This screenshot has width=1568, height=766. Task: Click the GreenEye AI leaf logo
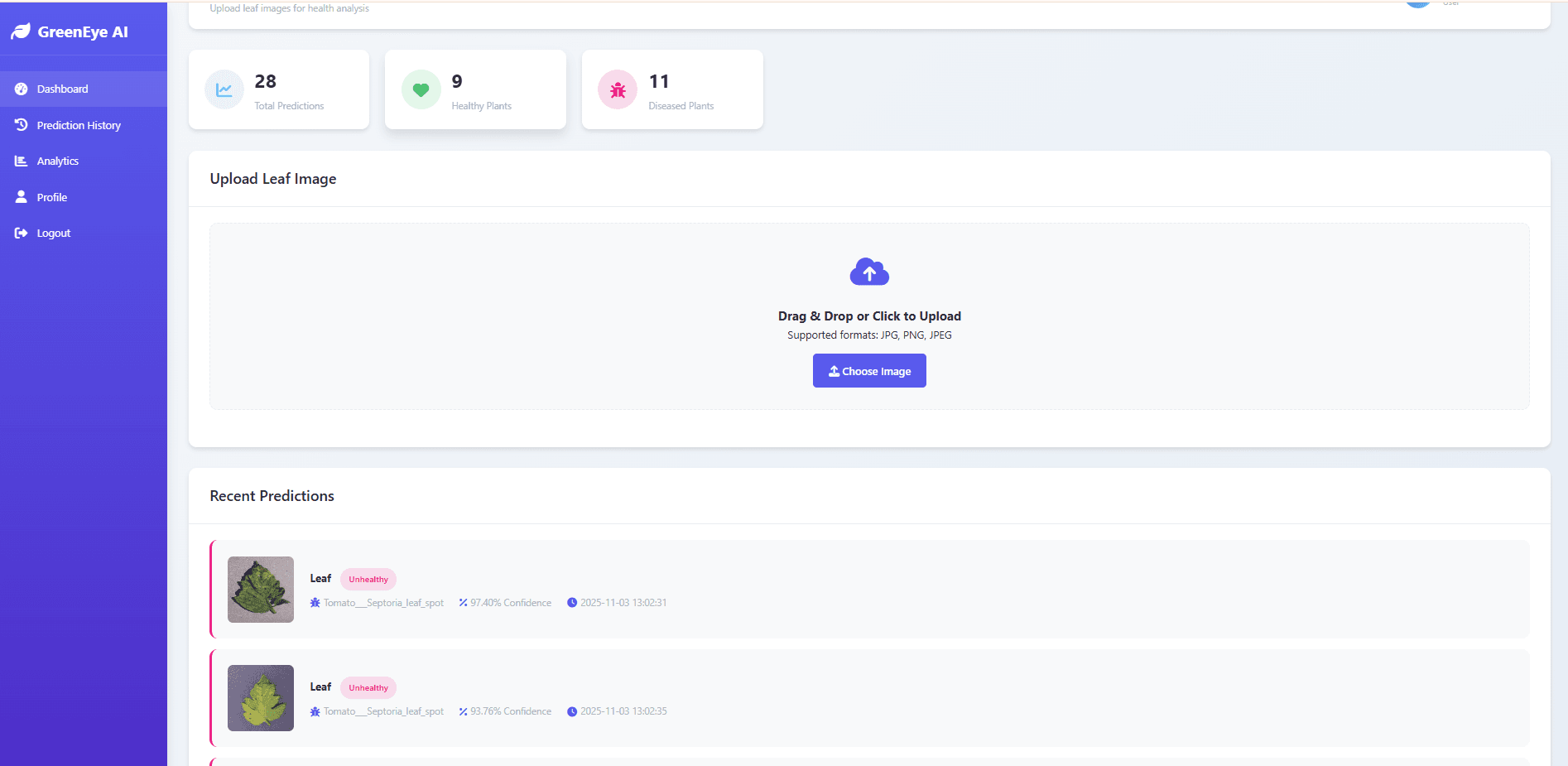click(x=21, y=31)
